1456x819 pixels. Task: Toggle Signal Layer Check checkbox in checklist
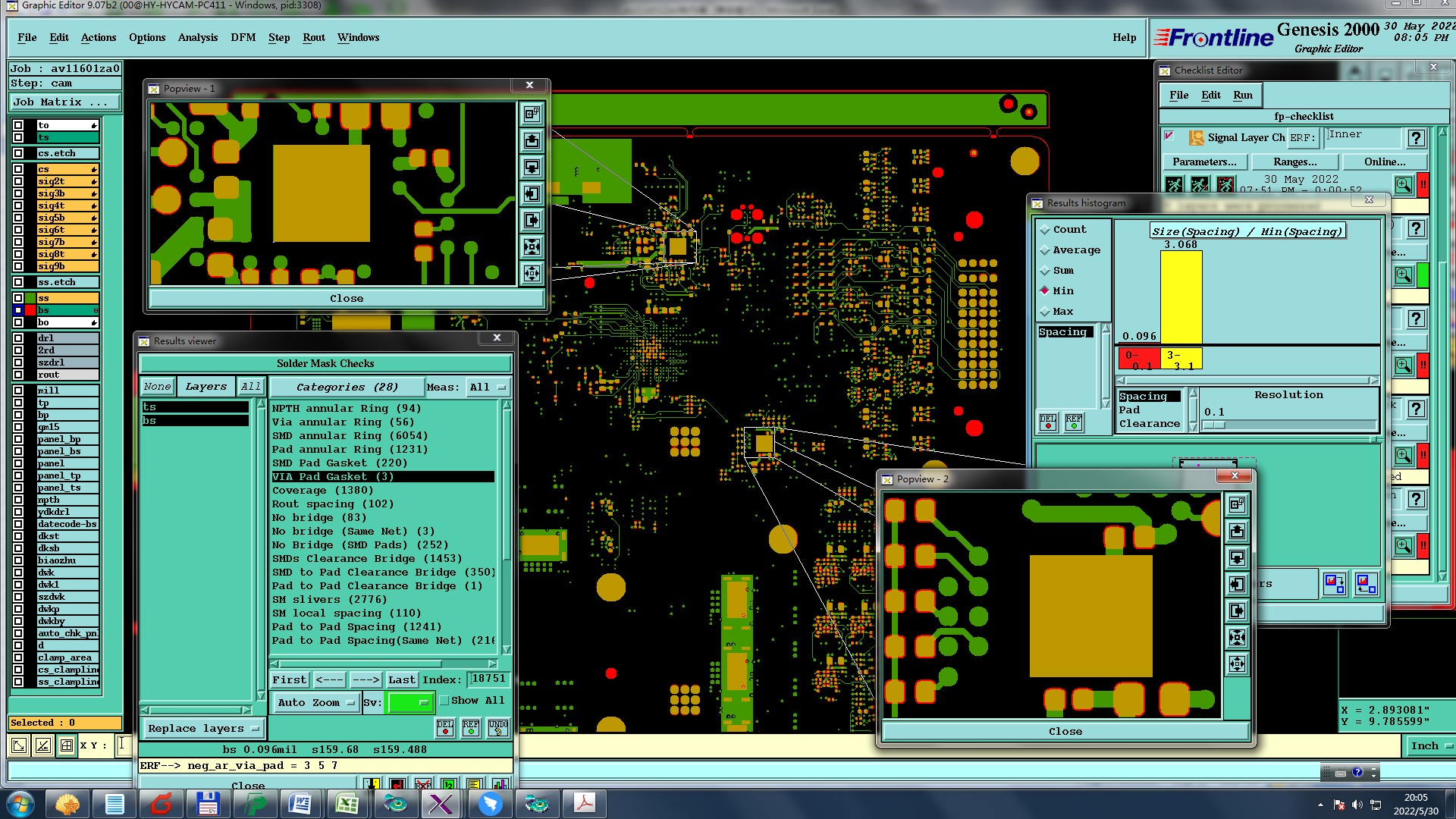coord(1169,136)
